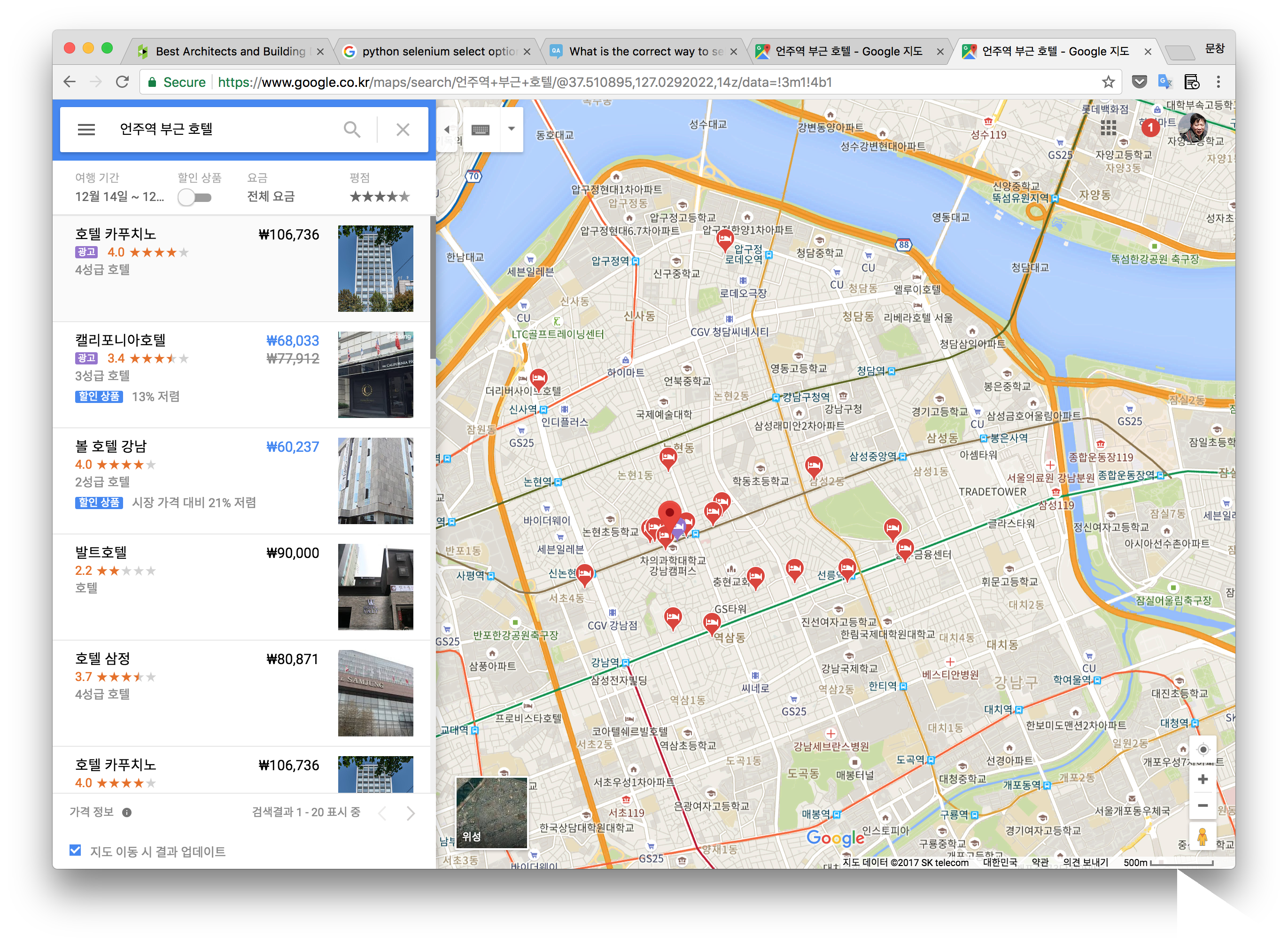Image resolution: width=1288 pixels, height=944 pixels.
Task: Open the 호텔 삼정 listing
Action: pos(242,693)
